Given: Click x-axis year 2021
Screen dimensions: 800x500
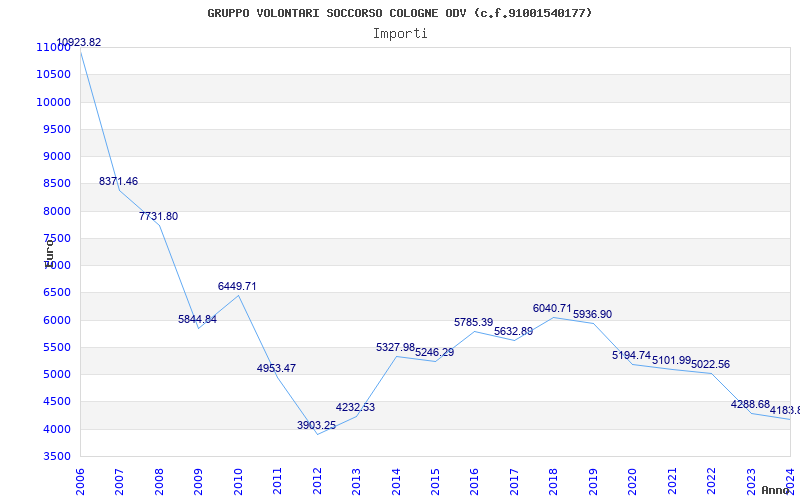Looking at the screenshot, I should [x=672, y=481].
